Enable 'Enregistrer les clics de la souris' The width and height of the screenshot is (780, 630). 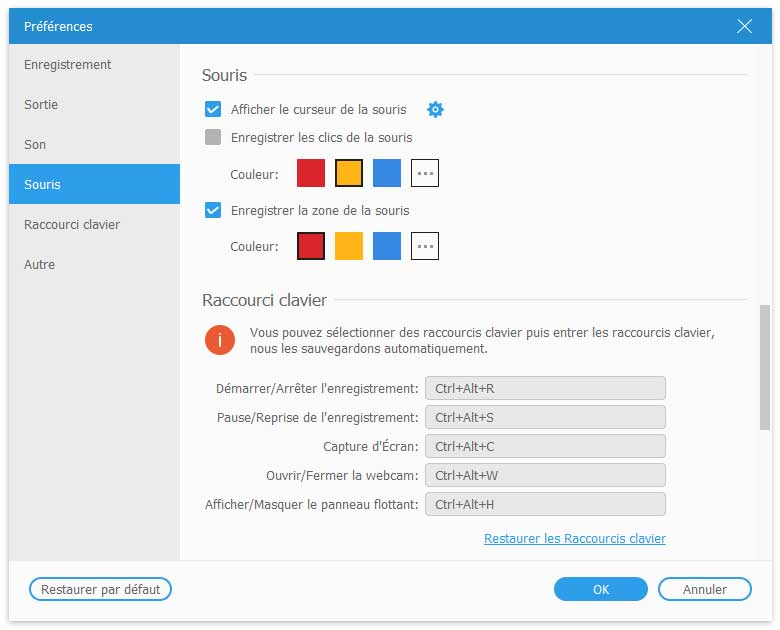click(213, 138)
